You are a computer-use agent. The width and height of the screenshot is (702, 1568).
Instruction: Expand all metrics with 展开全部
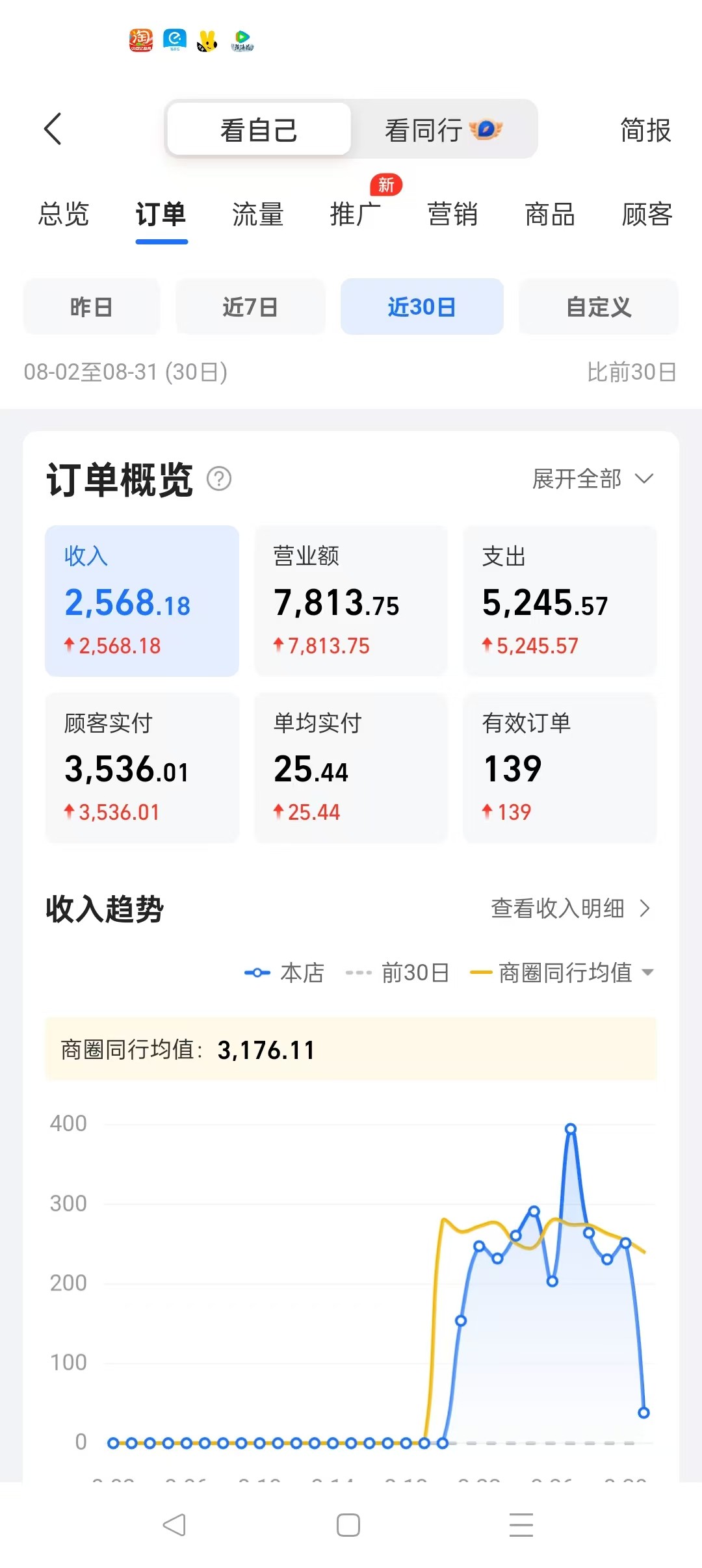click(x=592, y=479)
